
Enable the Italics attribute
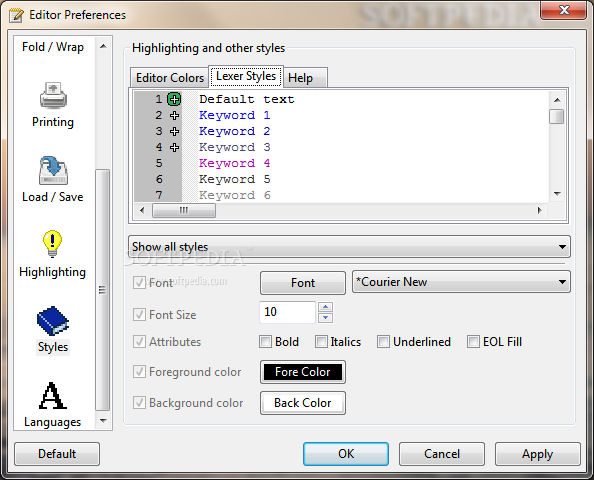[321, 341]
